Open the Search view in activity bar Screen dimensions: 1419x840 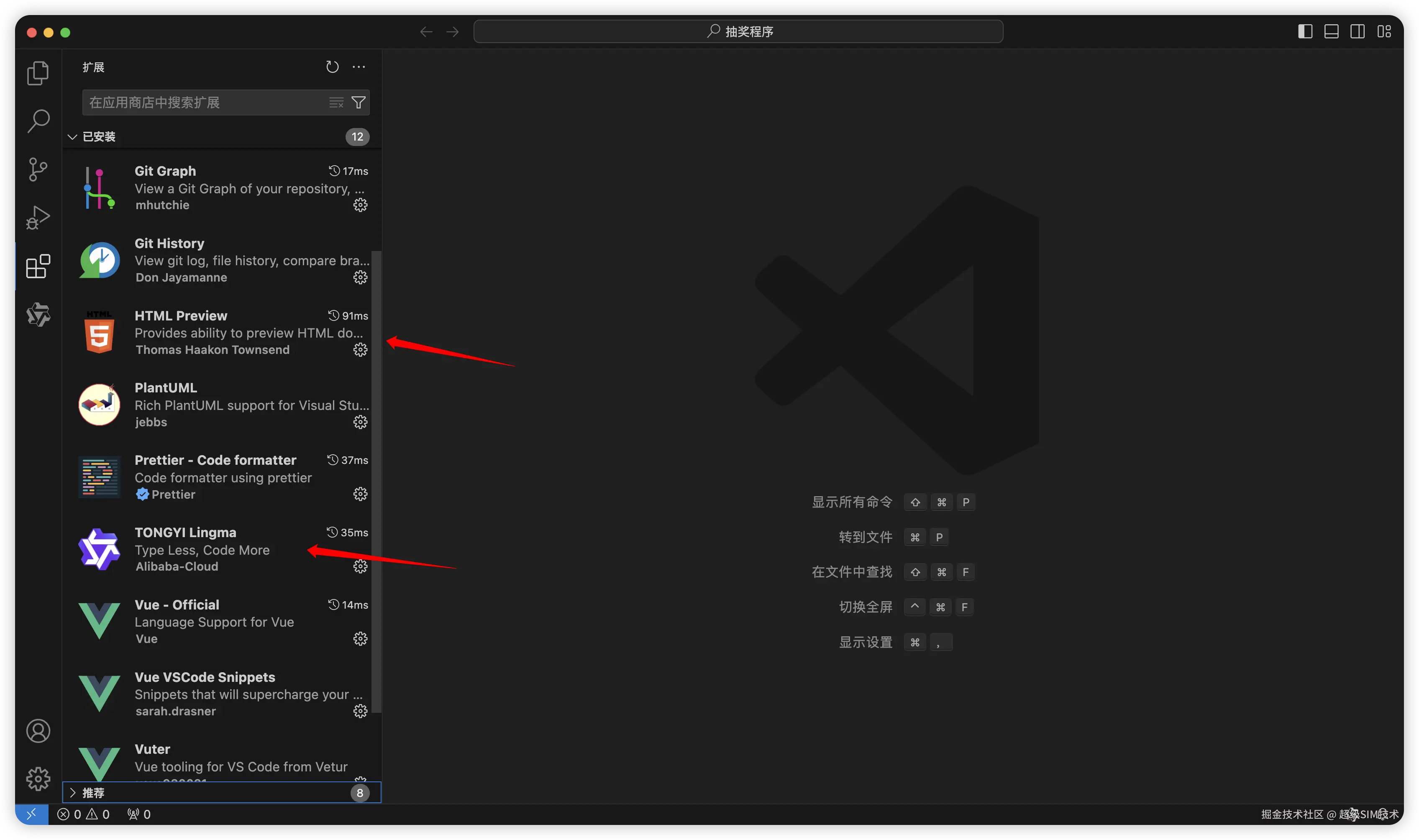click(x=38, y=121)
